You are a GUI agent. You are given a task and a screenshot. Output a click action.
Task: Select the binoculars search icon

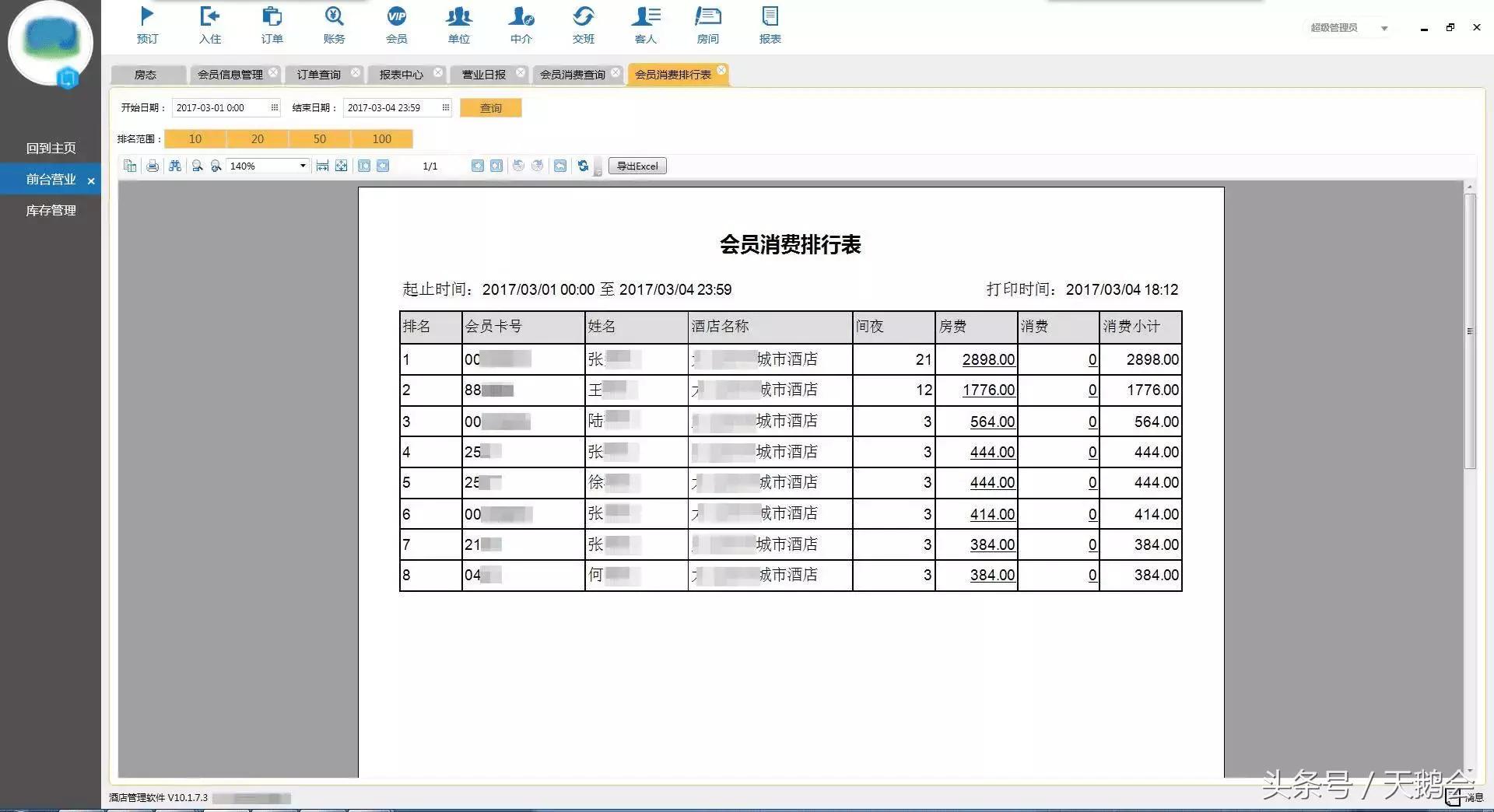tap(175, 166)
